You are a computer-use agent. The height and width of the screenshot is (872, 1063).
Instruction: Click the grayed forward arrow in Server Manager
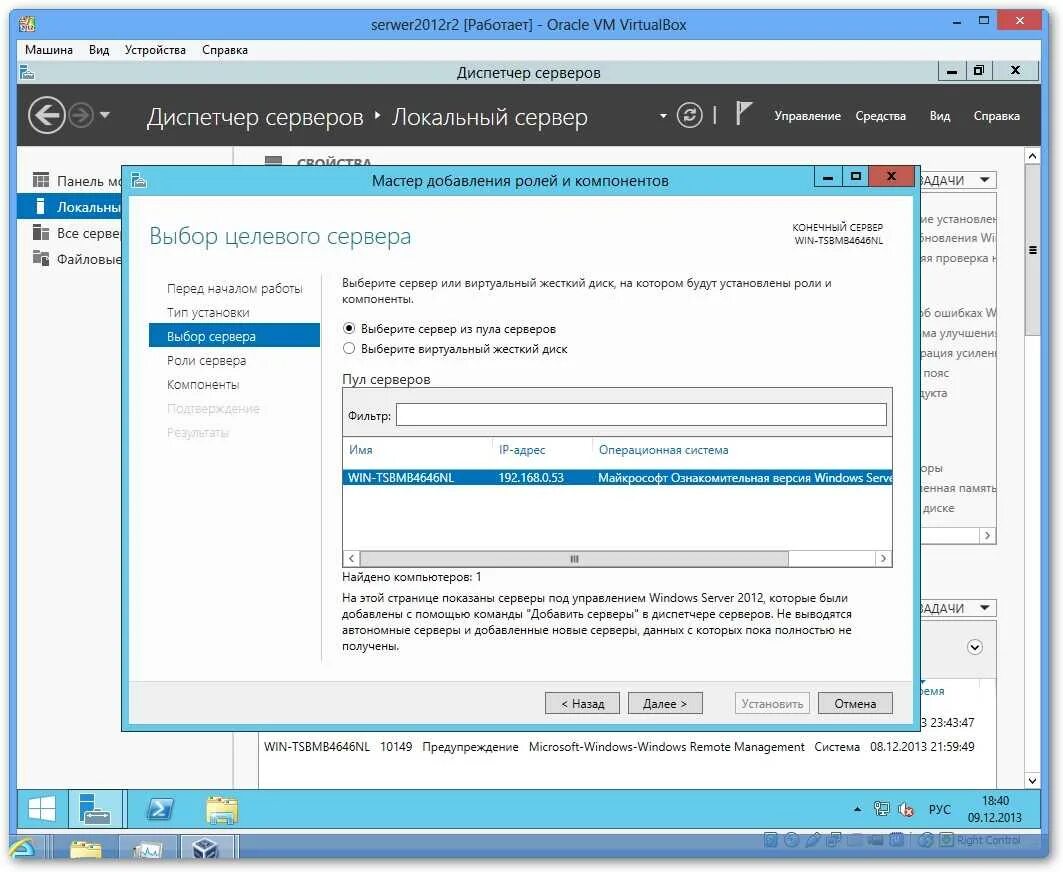tap(81, 115)
